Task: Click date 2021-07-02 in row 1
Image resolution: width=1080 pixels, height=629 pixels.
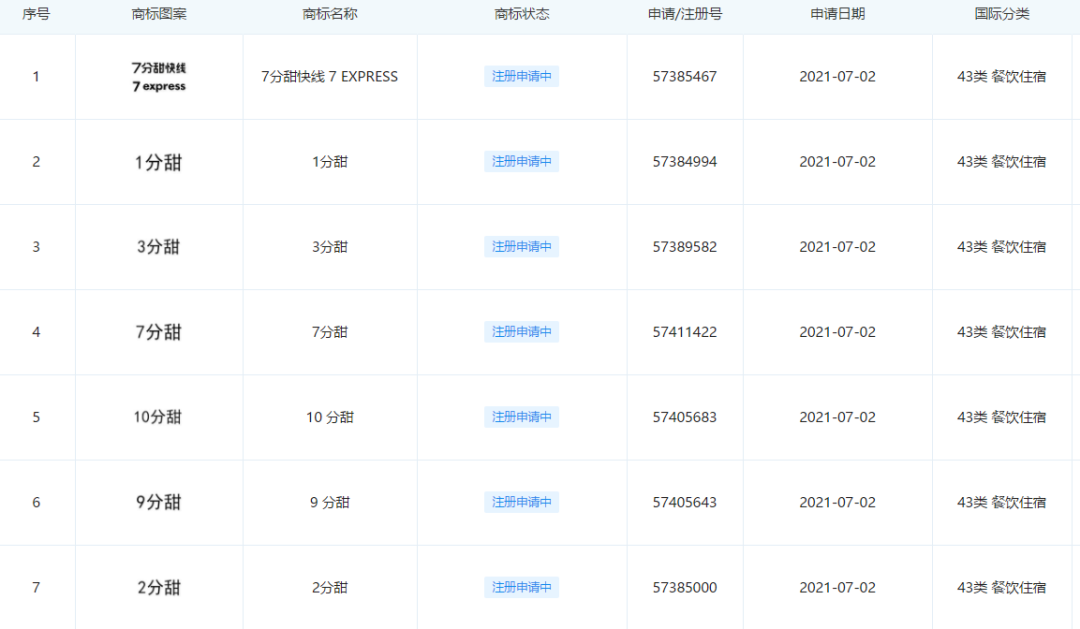Action: tap(838, 76)
